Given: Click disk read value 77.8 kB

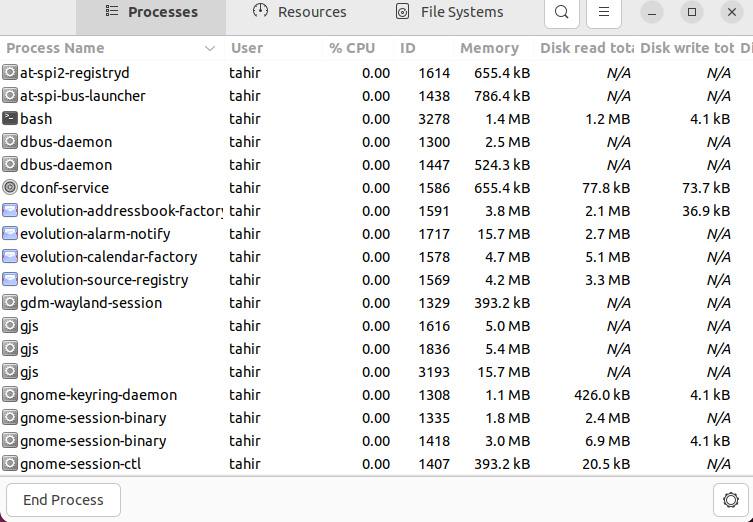Looking at the screenshot, I should point(606,188).
